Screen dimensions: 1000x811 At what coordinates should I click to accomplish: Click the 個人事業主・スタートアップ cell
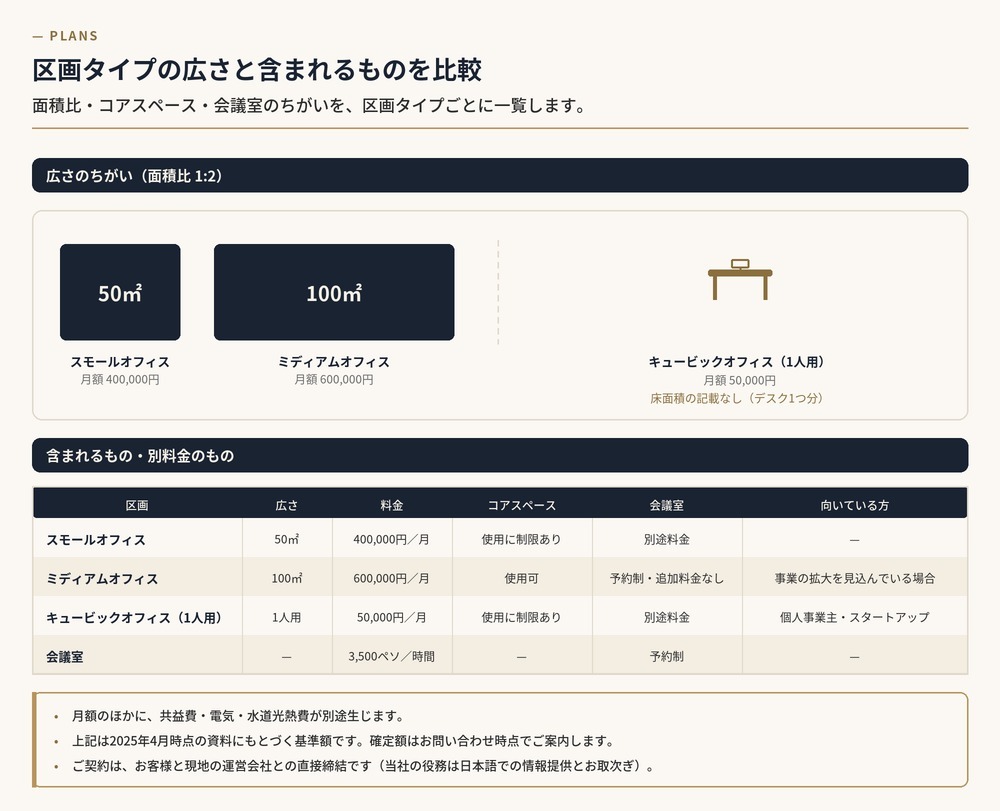click(x=855, y=617)
